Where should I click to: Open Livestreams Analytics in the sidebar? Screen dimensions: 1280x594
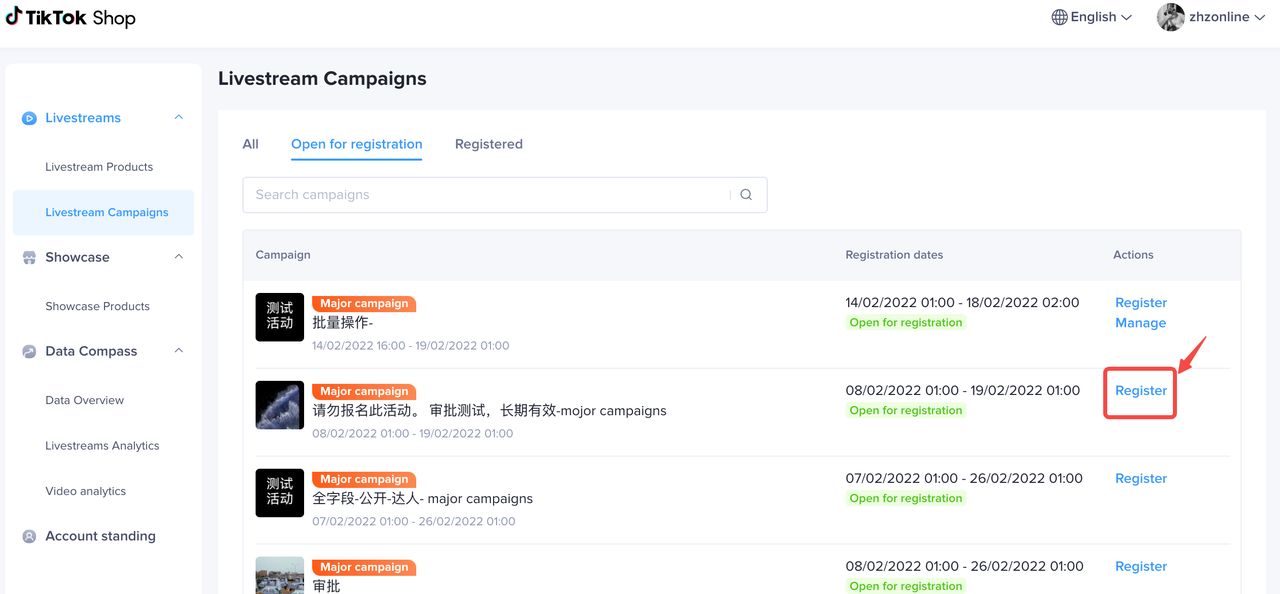click(x=102, y=446)
